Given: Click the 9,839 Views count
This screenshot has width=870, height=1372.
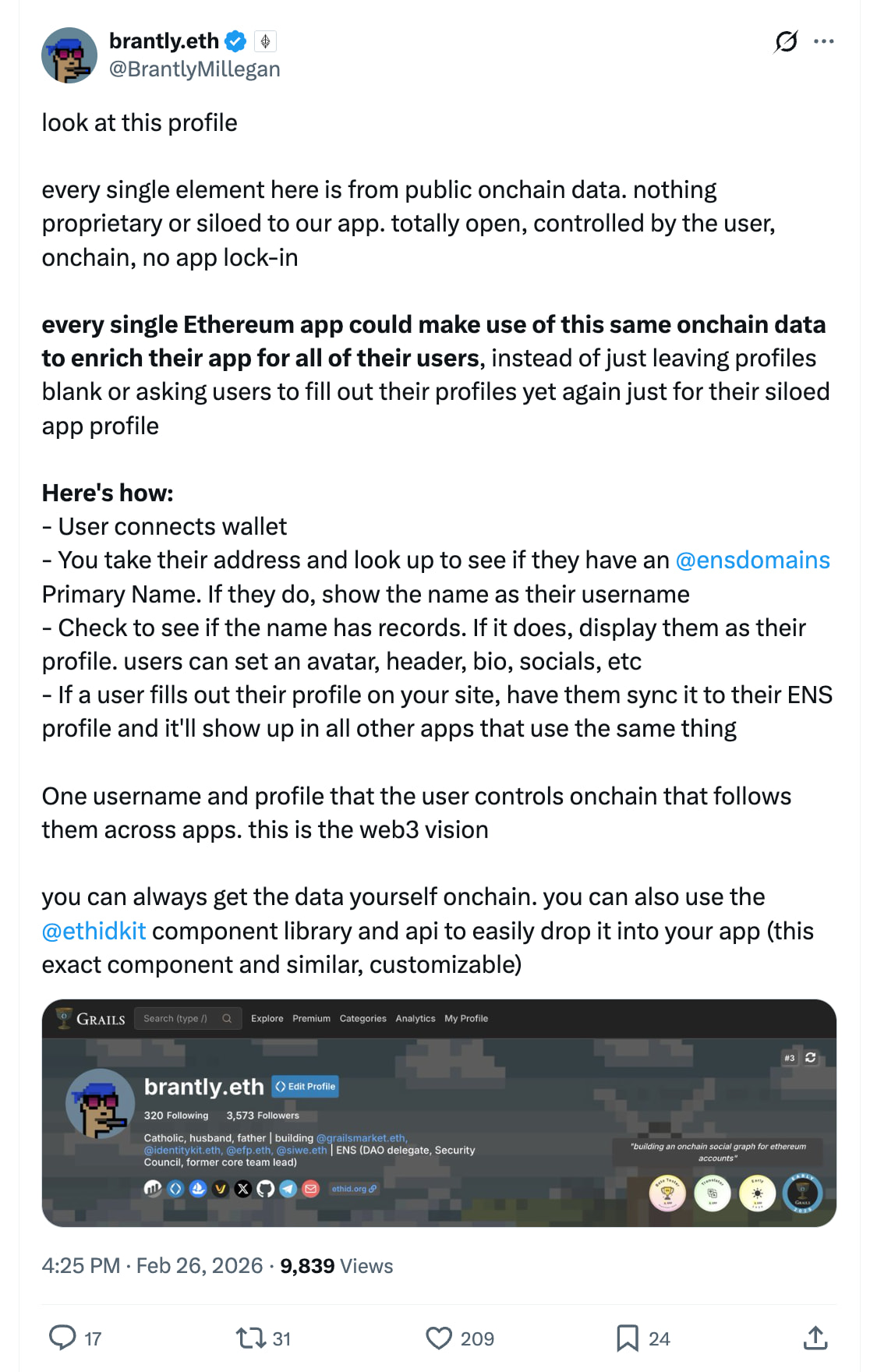Looking at the screenshot, I should pos(336,1265).
